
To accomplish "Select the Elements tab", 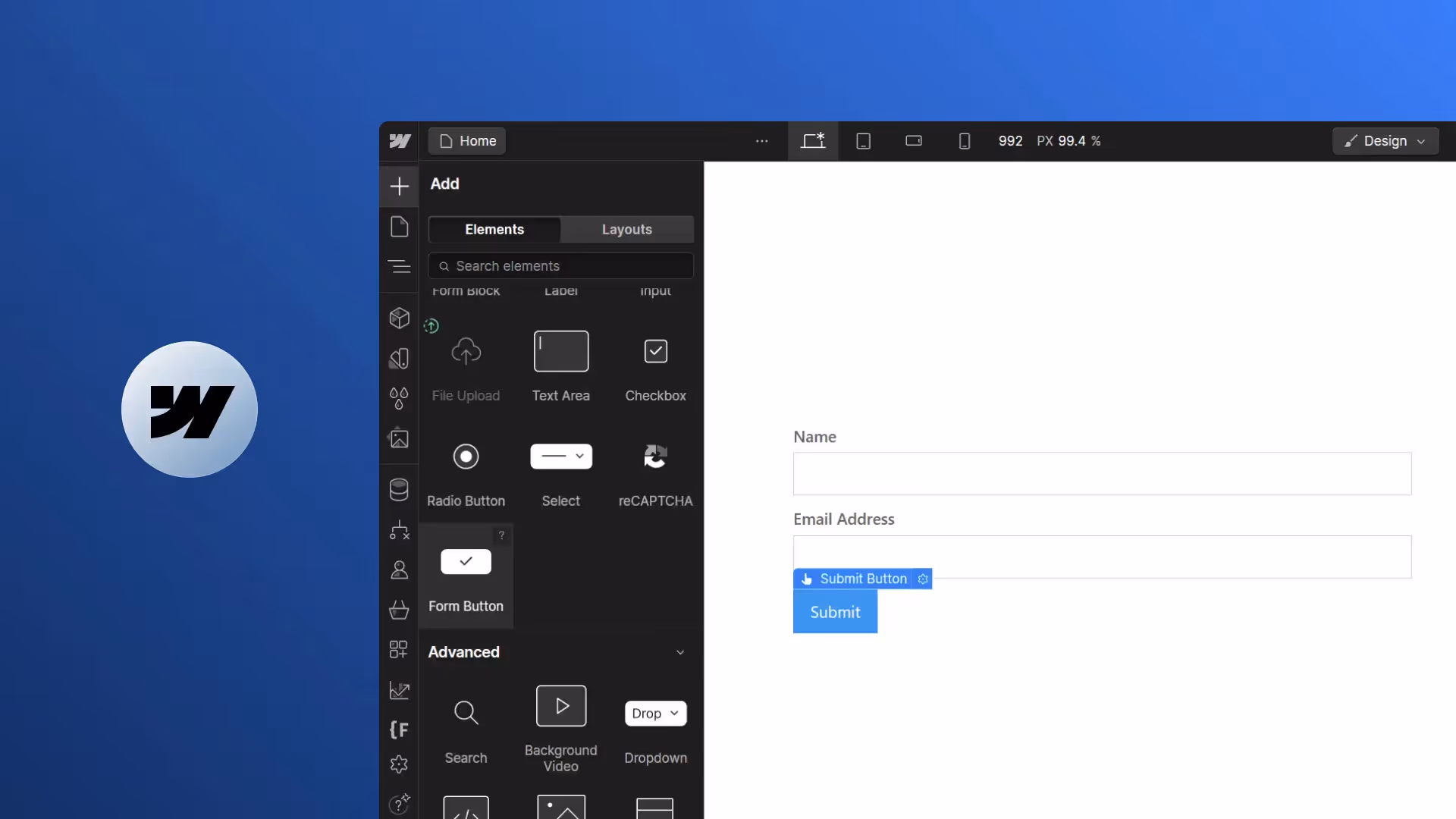I will (x=494, y=229).
